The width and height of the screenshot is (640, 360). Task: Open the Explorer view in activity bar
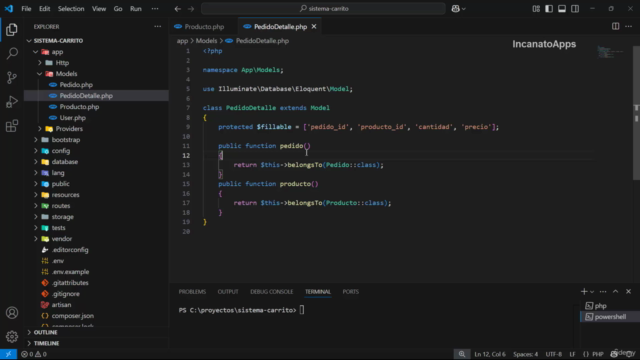coord(12,29)
